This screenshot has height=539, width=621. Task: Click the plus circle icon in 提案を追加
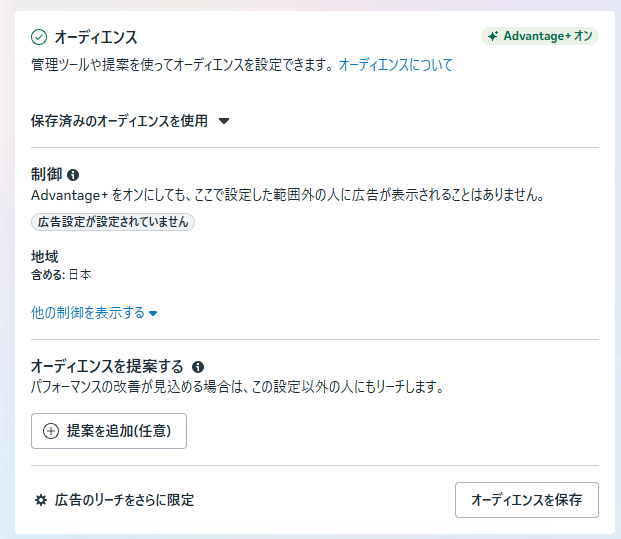pyautogui.click(x=51, y=431)
